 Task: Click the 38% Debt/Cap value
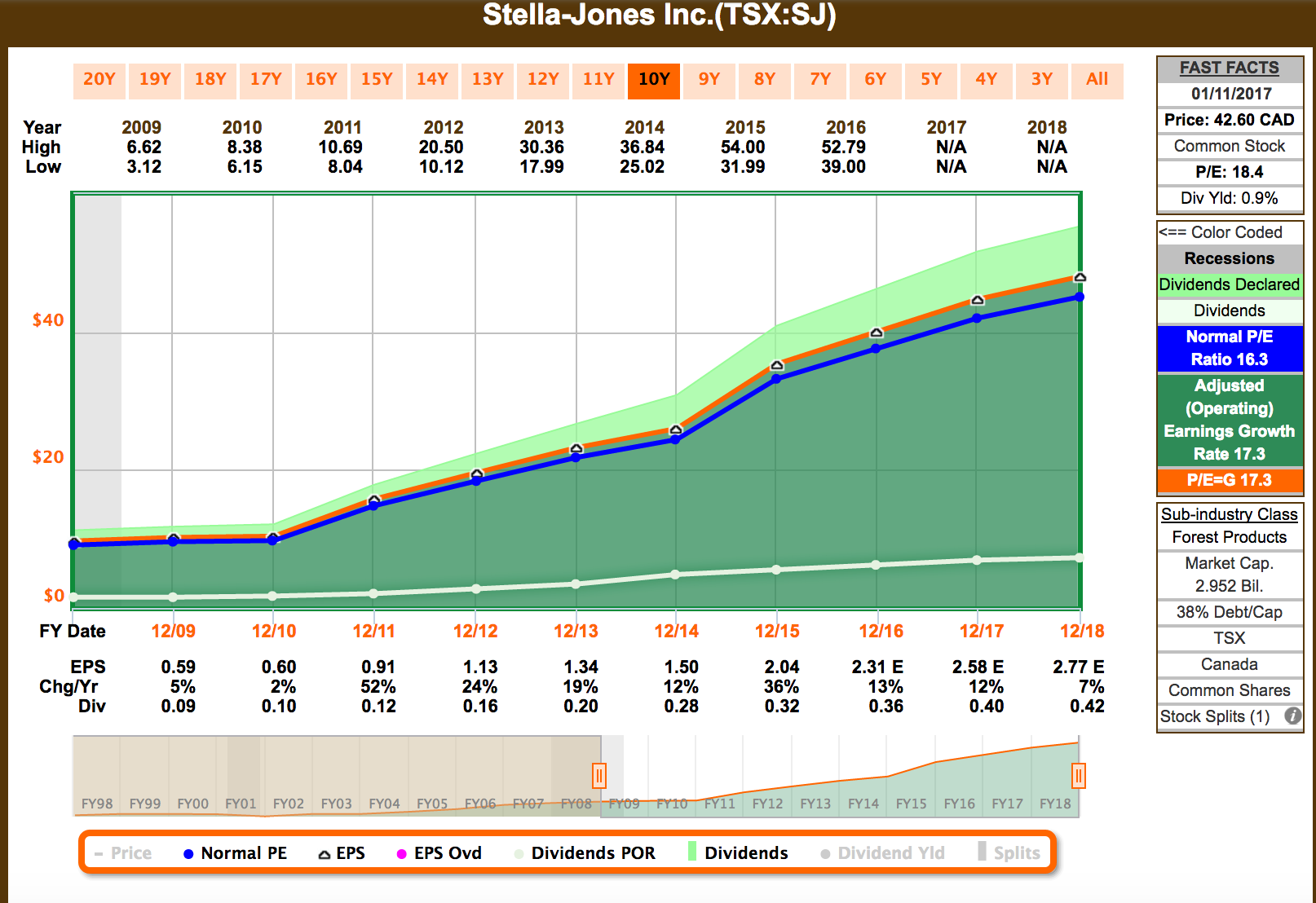click(x=1230, y=612)
